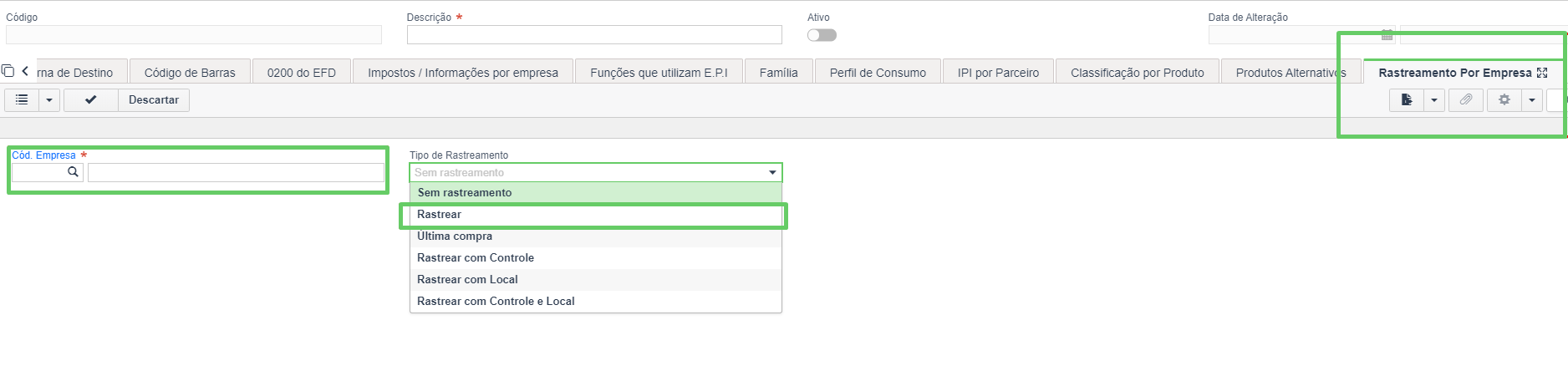Switch to the Código de Barras tab
Screen dimensions: 1568x366
[x=190, y=73]
